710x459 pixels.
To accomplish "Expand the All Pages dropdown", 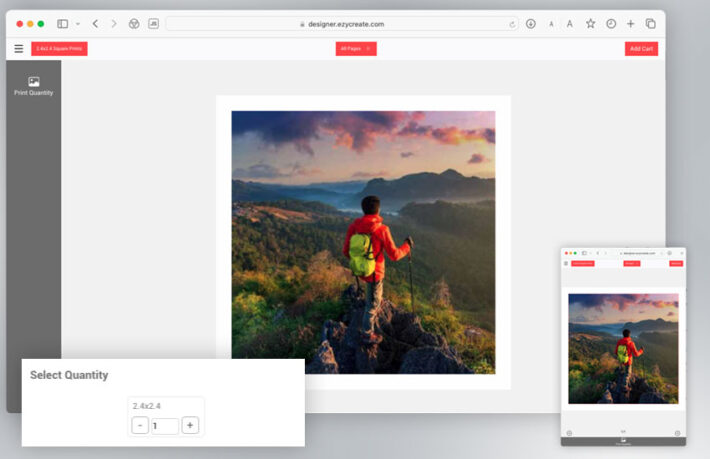I will pos(355,49).
